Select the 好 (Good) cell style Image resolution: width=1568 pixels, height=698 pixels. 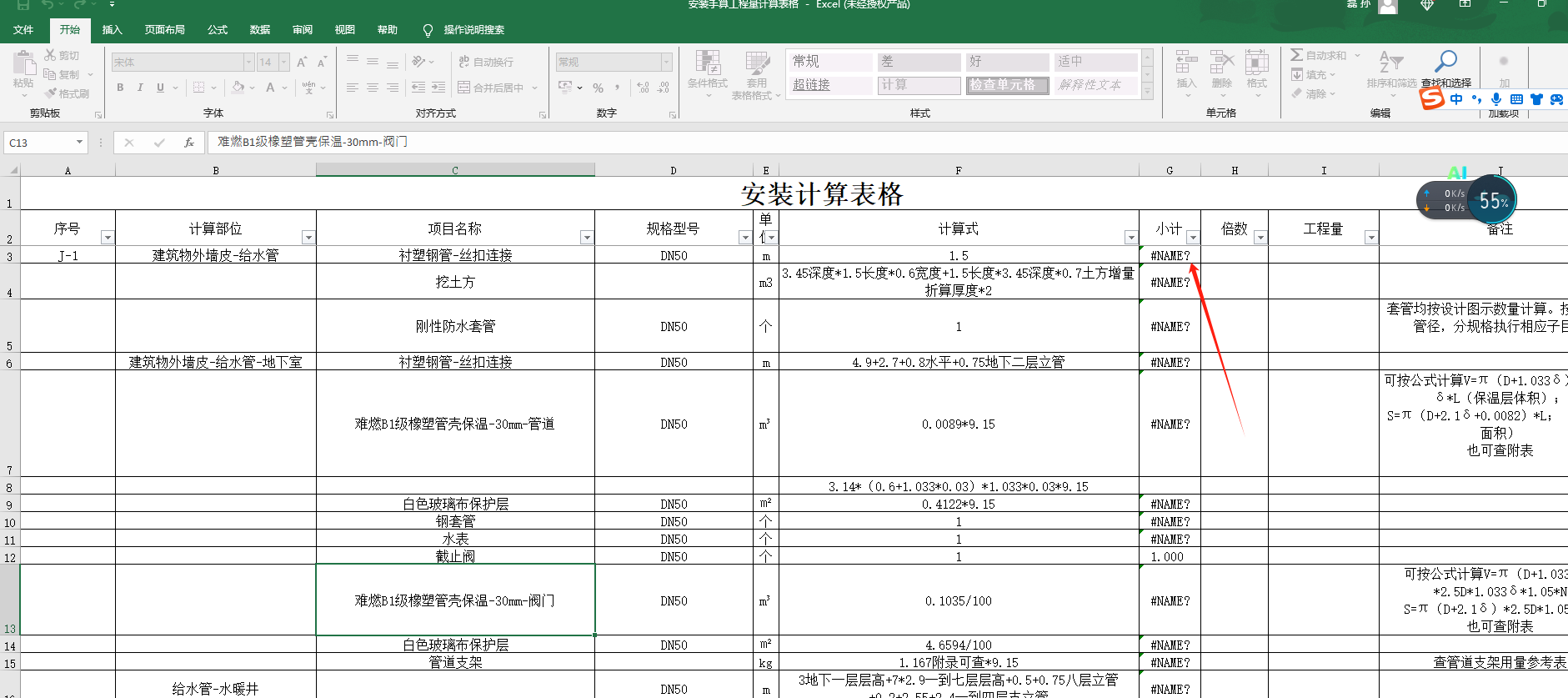coord(1007,62)
